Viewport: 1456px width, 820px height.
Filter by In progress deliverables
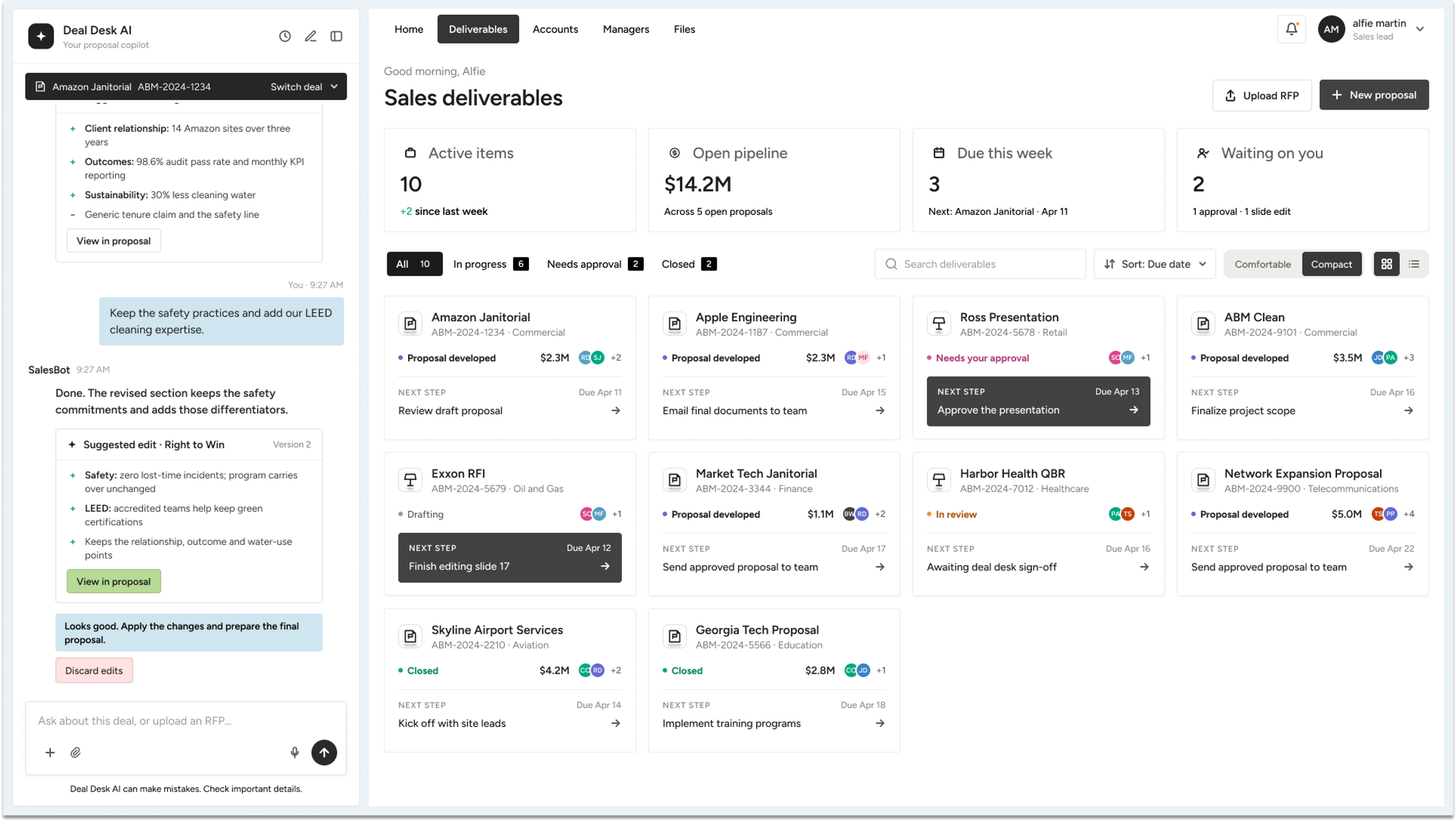(490, 264)
